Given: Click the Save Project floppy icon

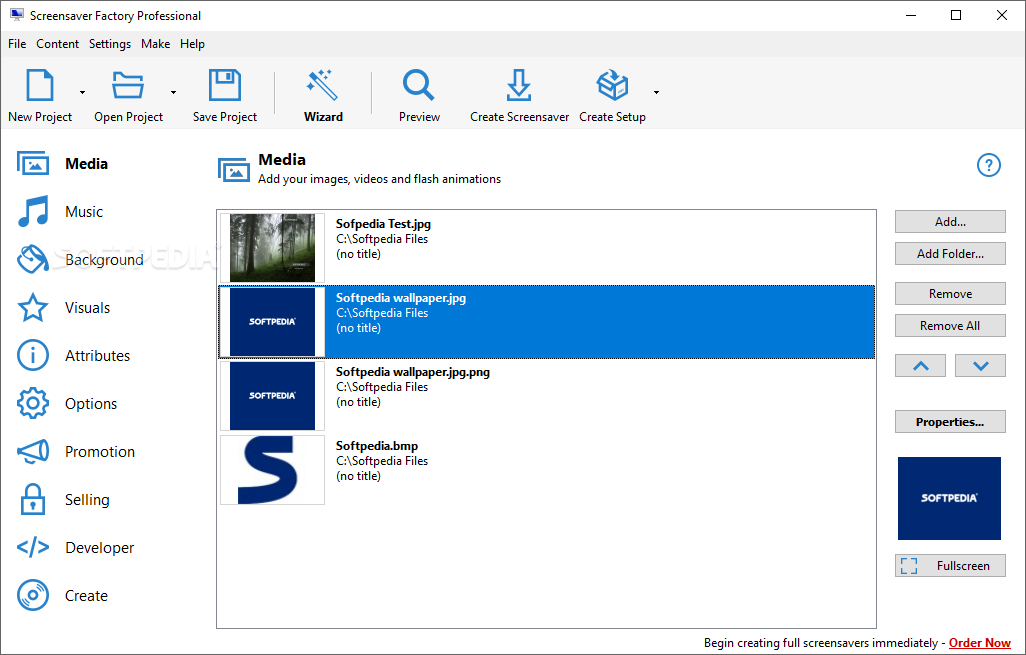Looking at the screenshot, I should 224,84.
